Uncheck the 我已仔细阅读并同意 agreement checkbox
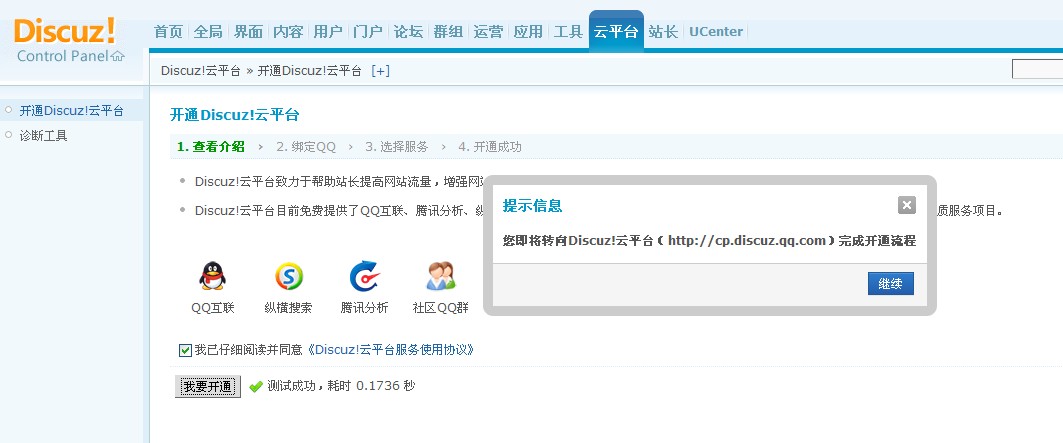 coord(185,350)
